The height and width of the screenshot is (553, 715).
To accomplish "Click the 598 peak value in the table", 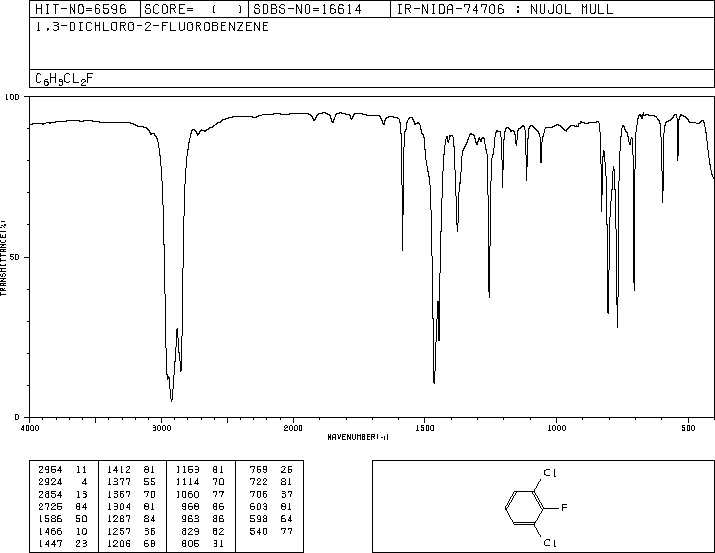I will tap(259, 519).
